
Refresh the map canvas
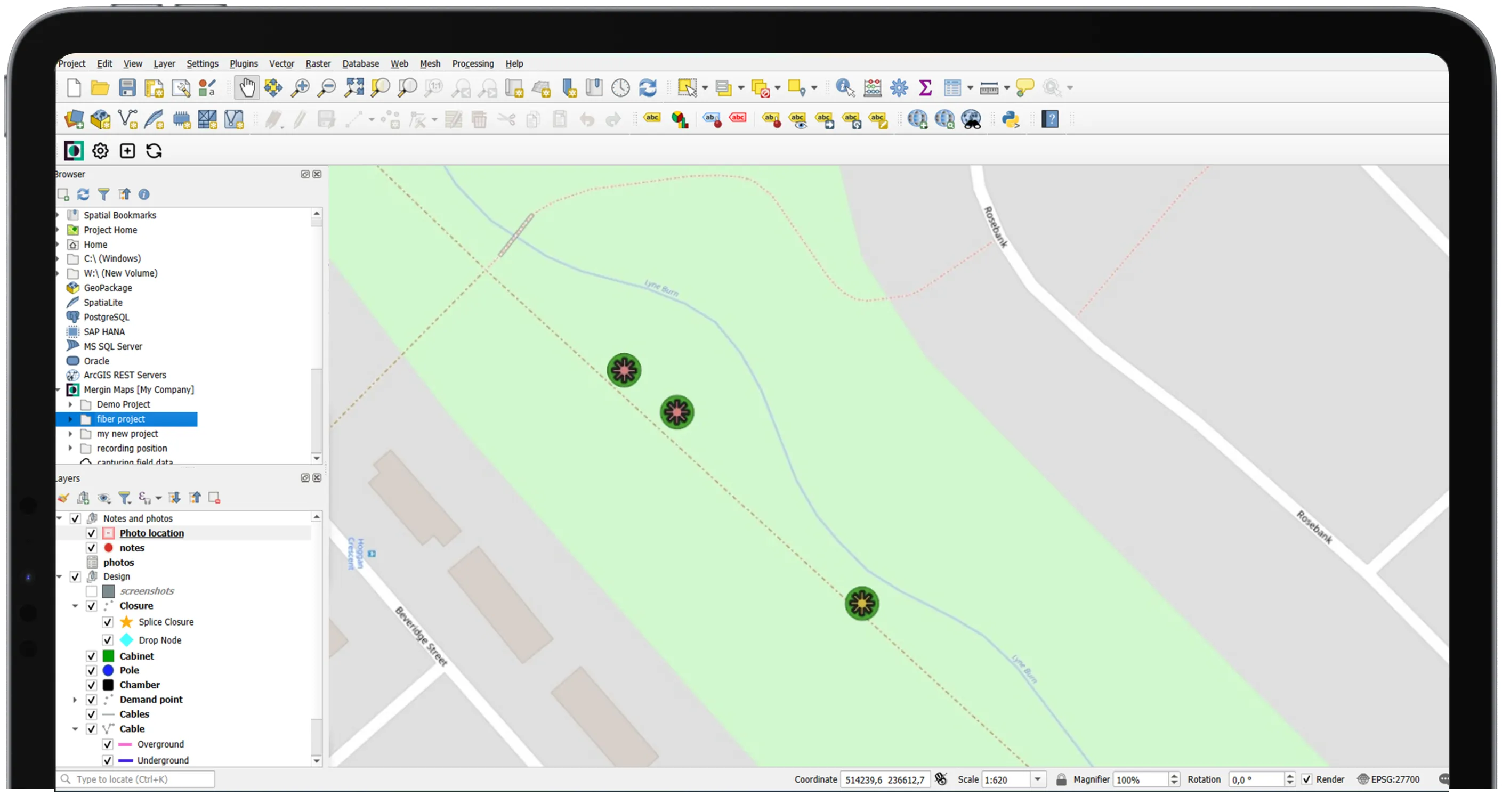tap(648, 87)
